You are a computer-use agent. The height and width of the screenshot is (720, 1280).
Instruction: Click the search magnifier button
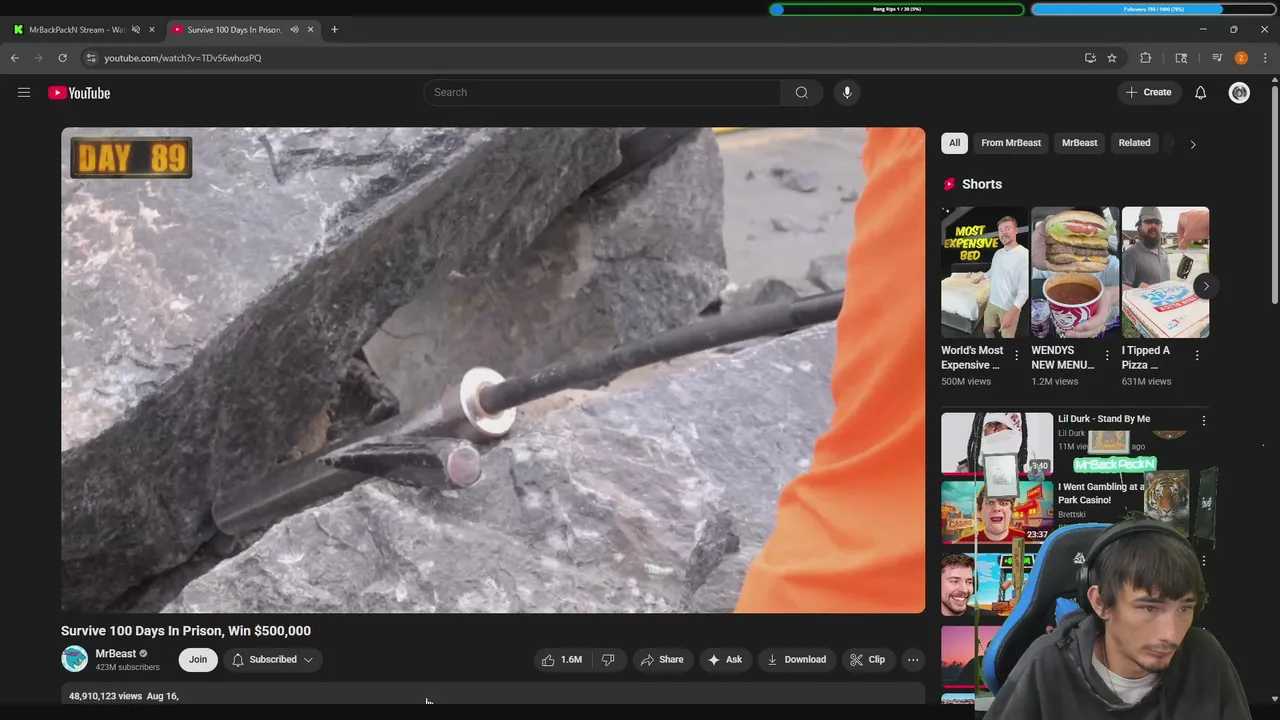[802, 92]
